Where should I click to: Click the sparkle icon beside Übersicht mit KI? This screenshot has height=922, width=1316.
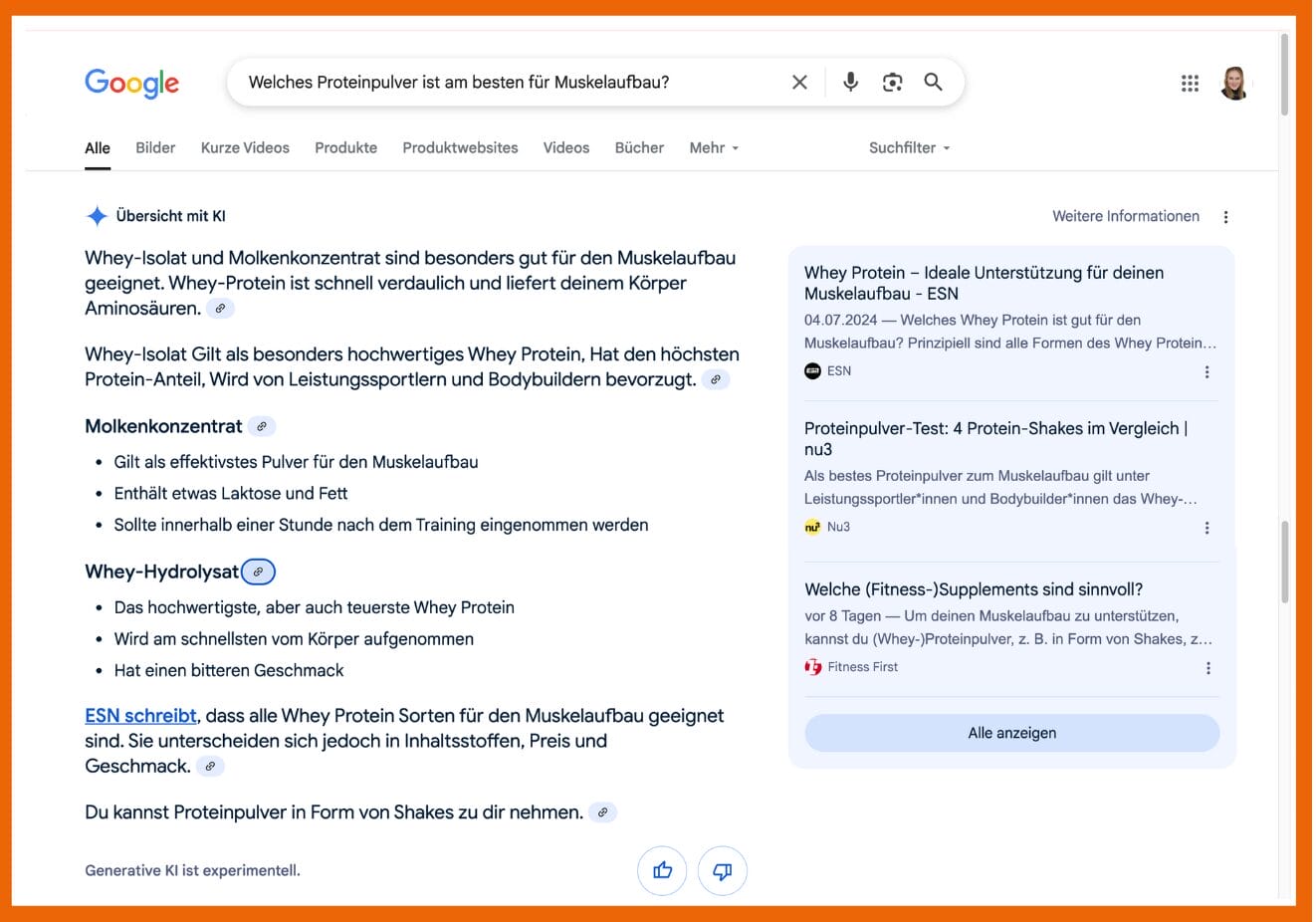click(x=96, y=215)
